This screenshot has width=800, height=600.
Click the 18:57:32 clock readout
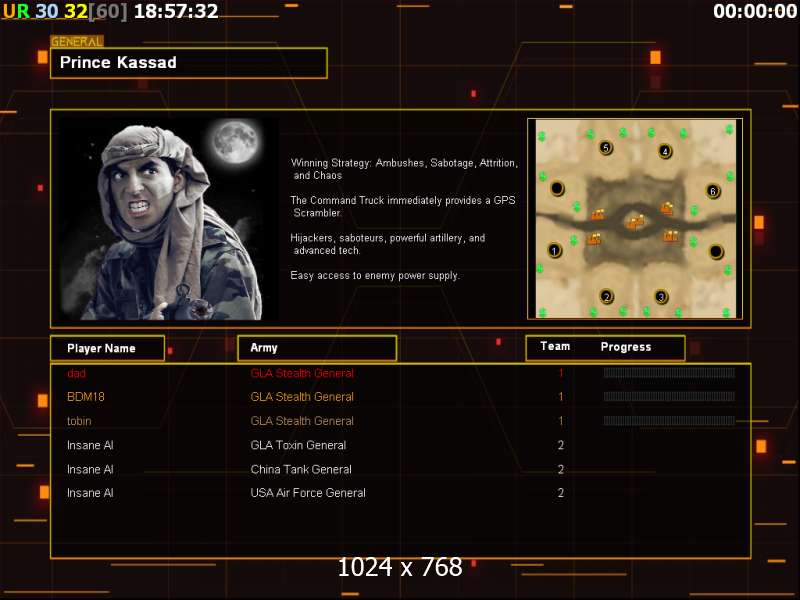pos(176,11)
